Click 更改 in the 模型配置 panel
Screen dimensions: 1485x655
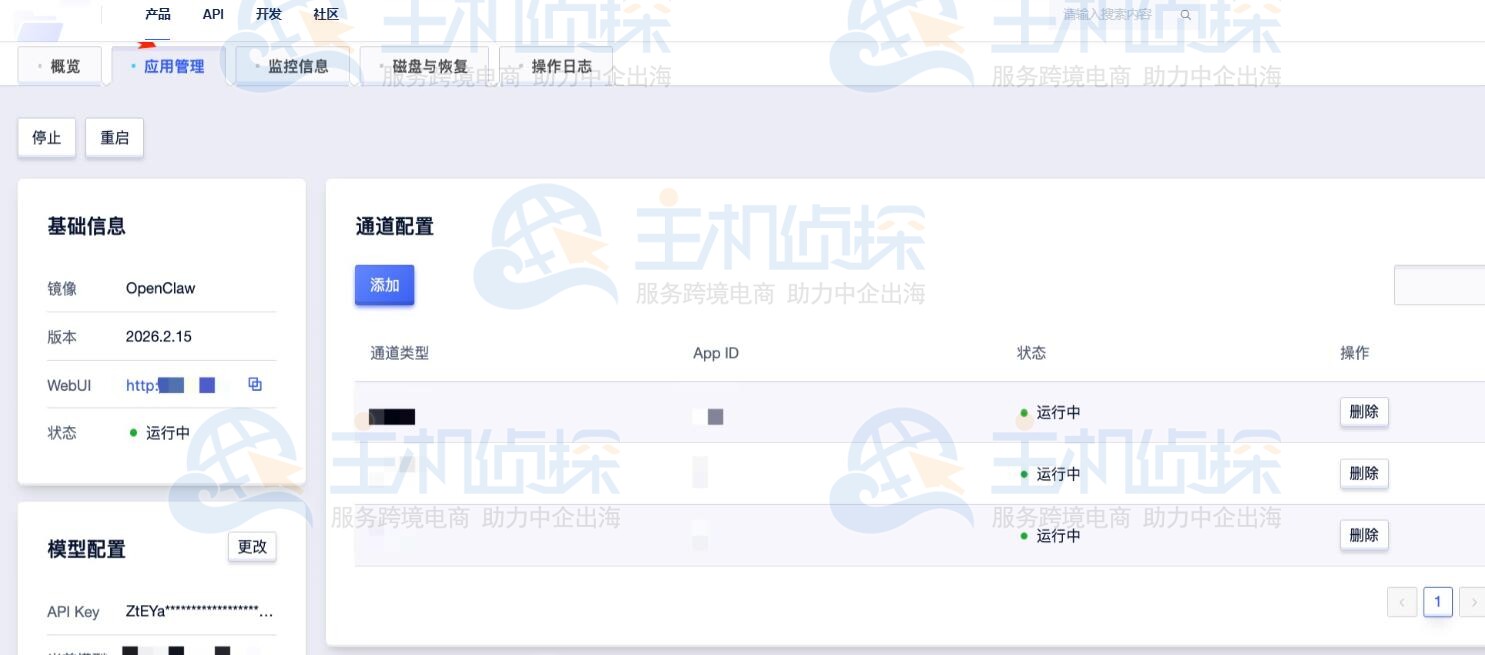252,547
